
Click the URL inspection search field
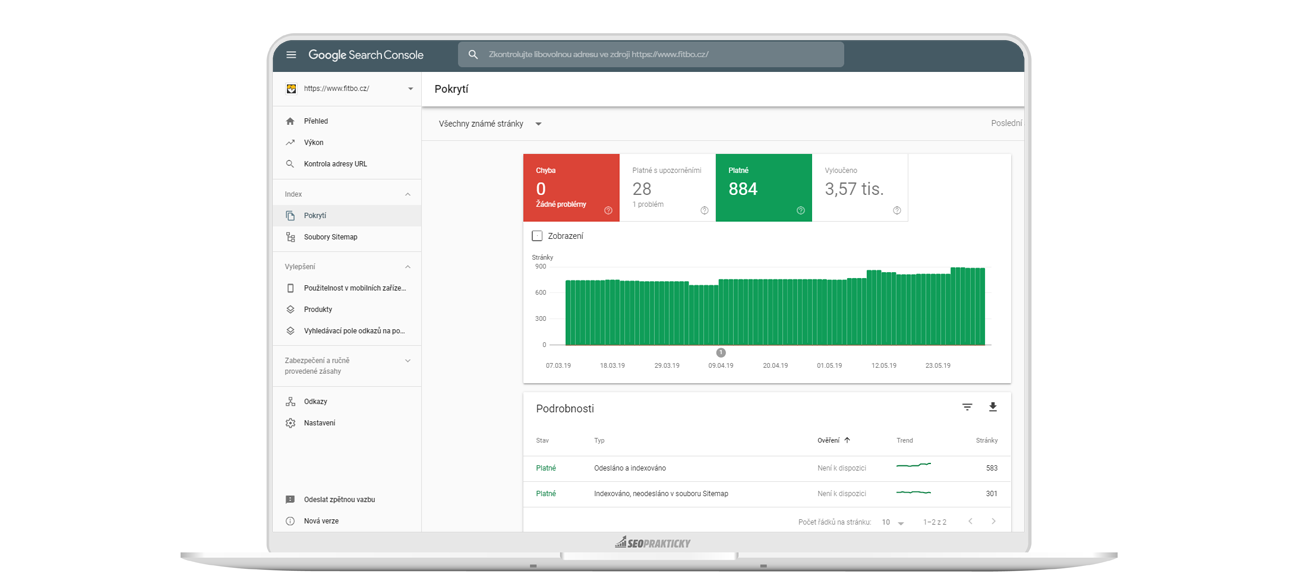pyautogui.click(x=651, y=55)
